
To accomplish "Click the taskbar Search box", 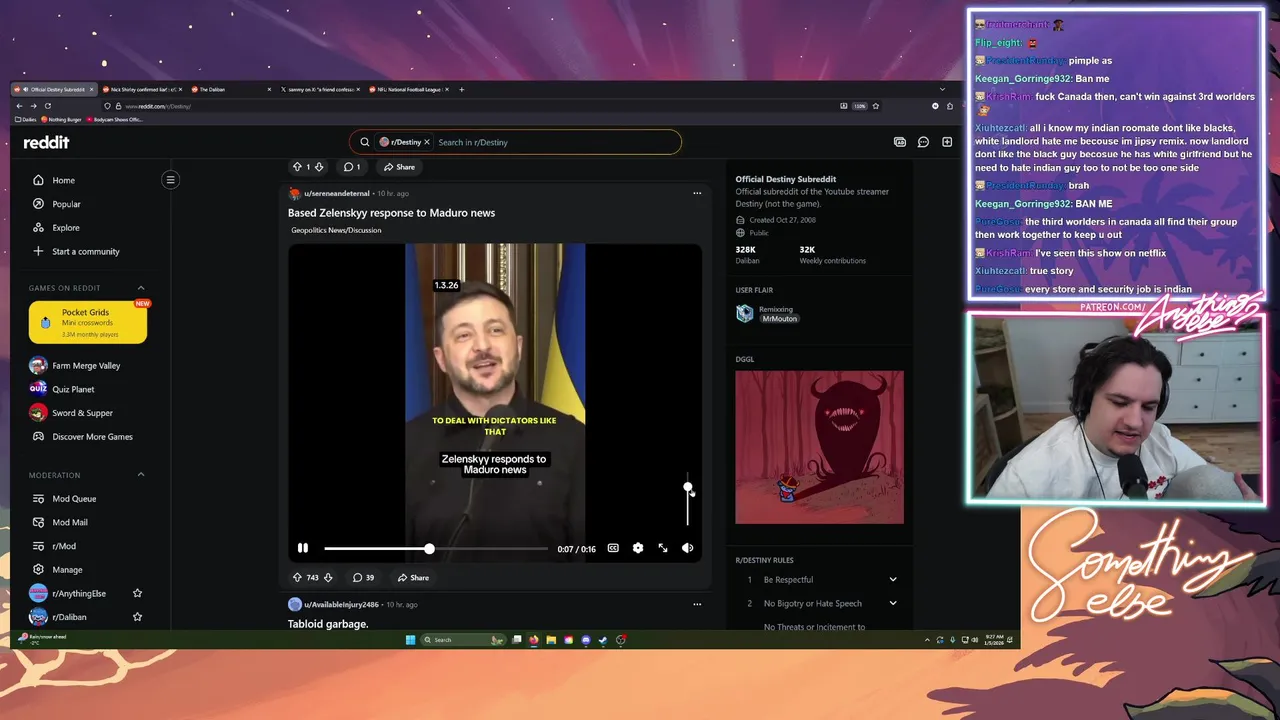I will [x=463, y=640].
